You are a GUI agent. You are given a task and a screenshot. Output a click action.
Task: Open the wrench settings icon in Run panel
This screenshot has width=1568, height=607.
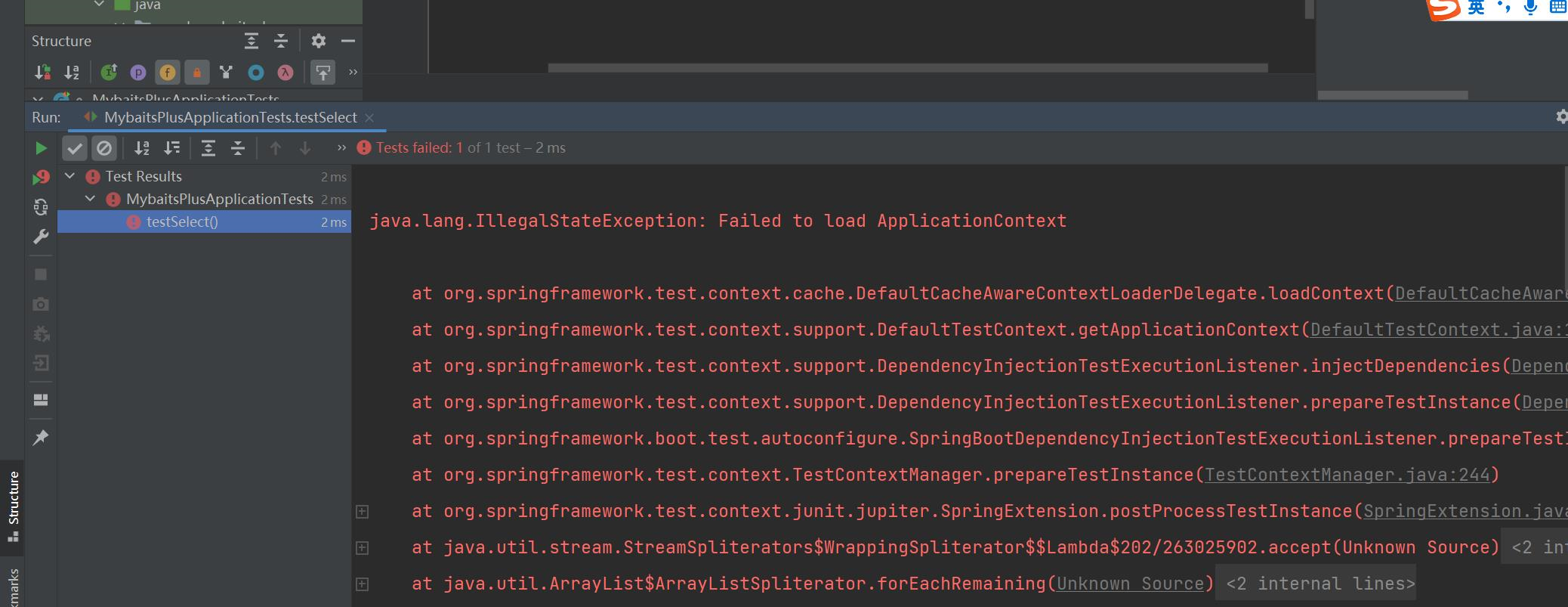point(41,237)
